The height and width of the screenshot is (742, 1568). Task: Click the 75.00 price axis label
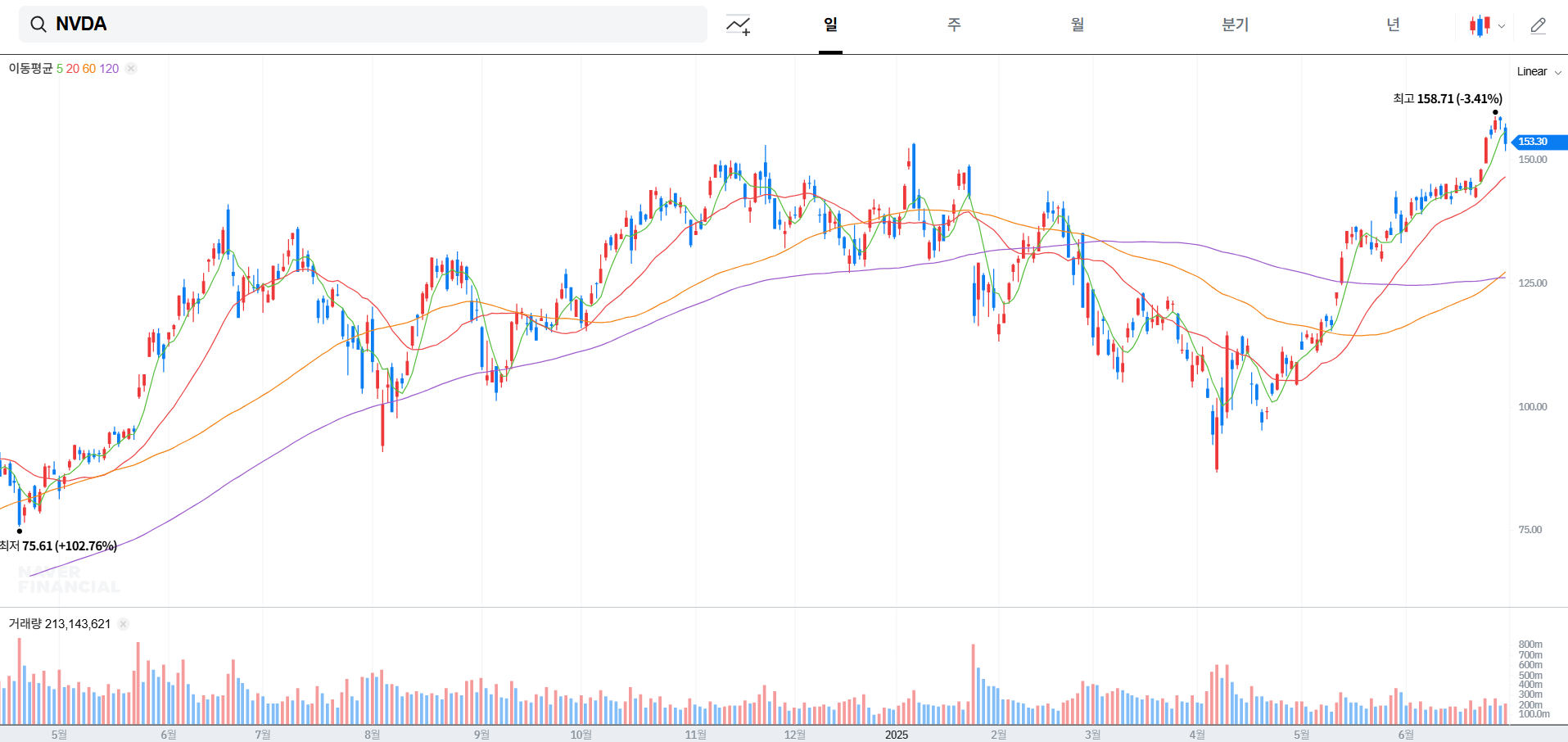(x=1530, y=530)
